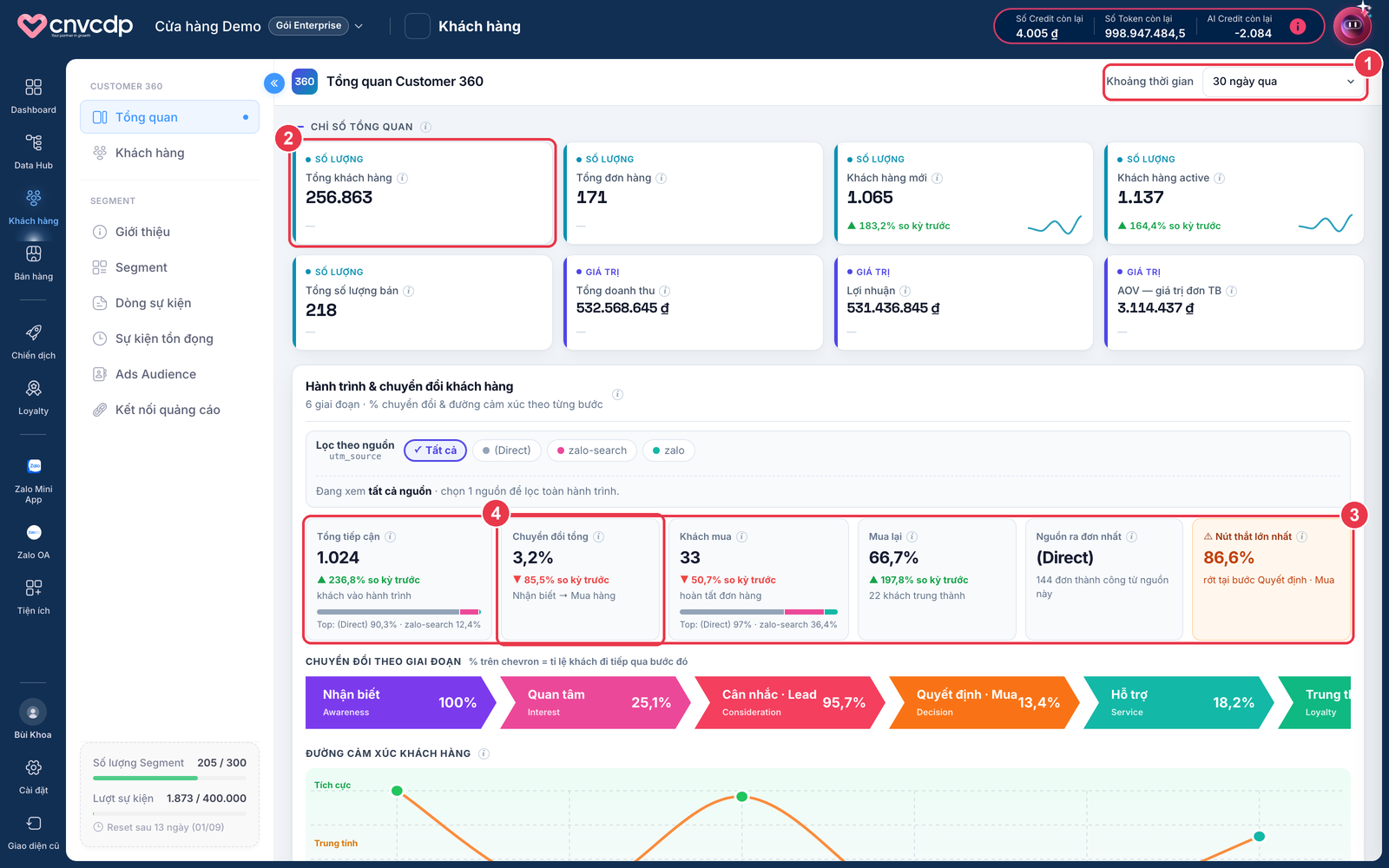Show info for Lợi nhuận
1389x868 pixels.
click(905, 291)
